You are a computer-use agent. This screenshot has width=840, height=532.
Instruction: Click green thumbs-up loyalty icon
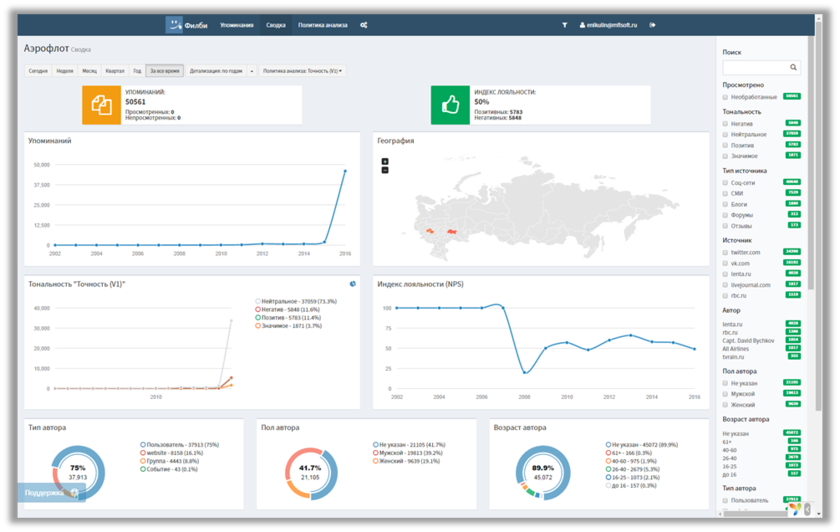450,105
